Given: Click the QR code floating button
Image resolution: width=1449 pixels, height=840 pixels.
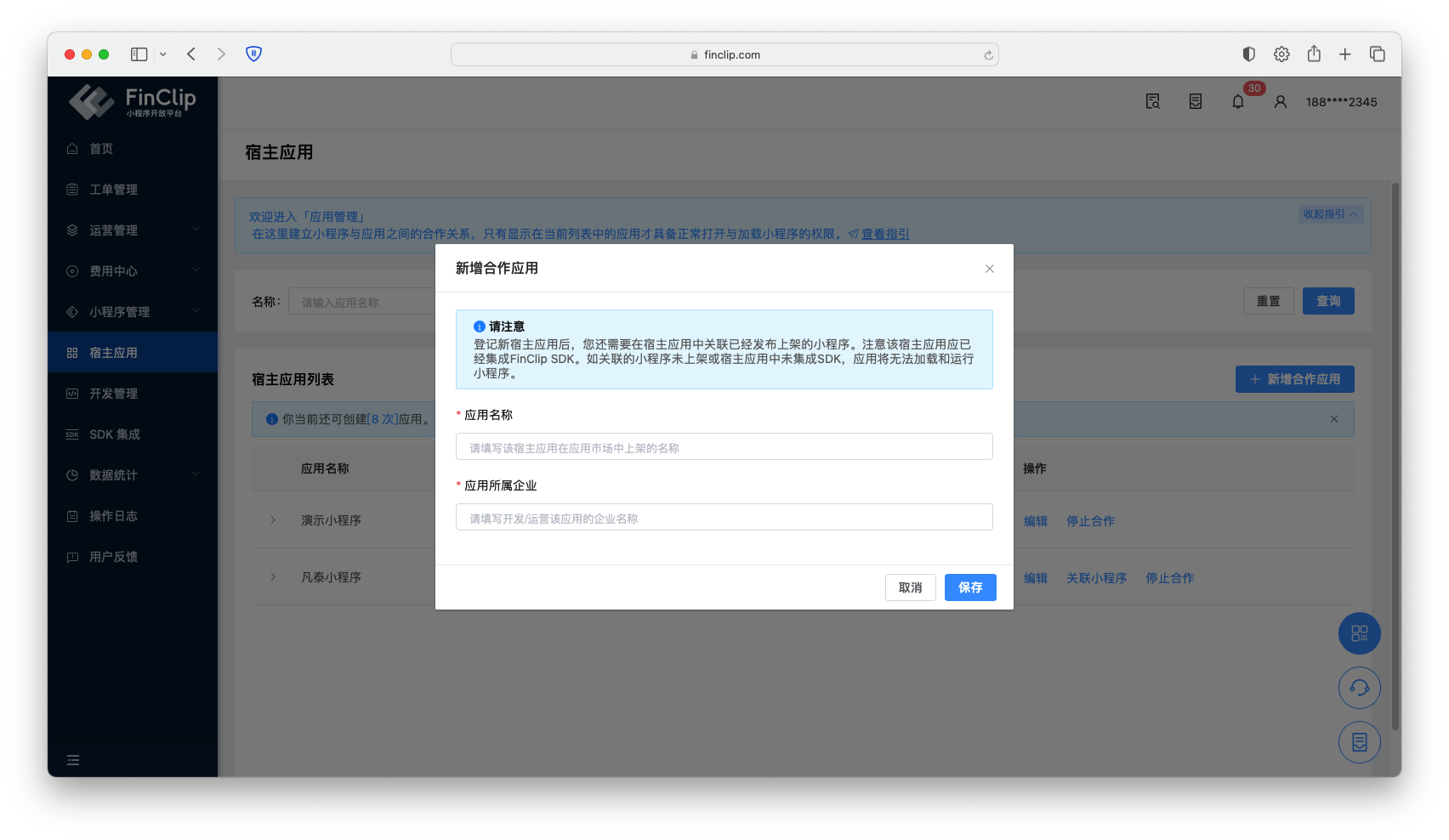Looking at the screenshot, I should coord(1359,633).
